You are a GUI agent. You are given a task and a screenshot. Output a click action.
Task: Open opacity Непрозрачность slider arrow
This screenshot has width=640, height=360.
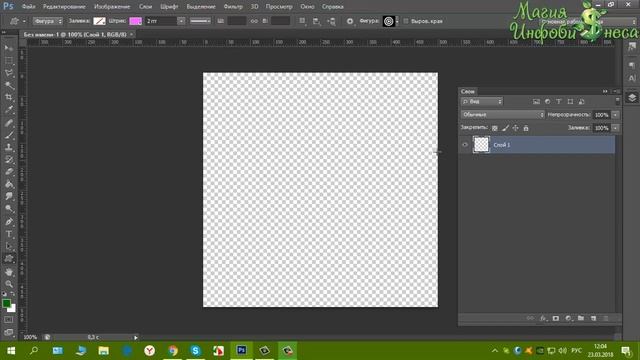pyautogui.click(x=616, y=115)
